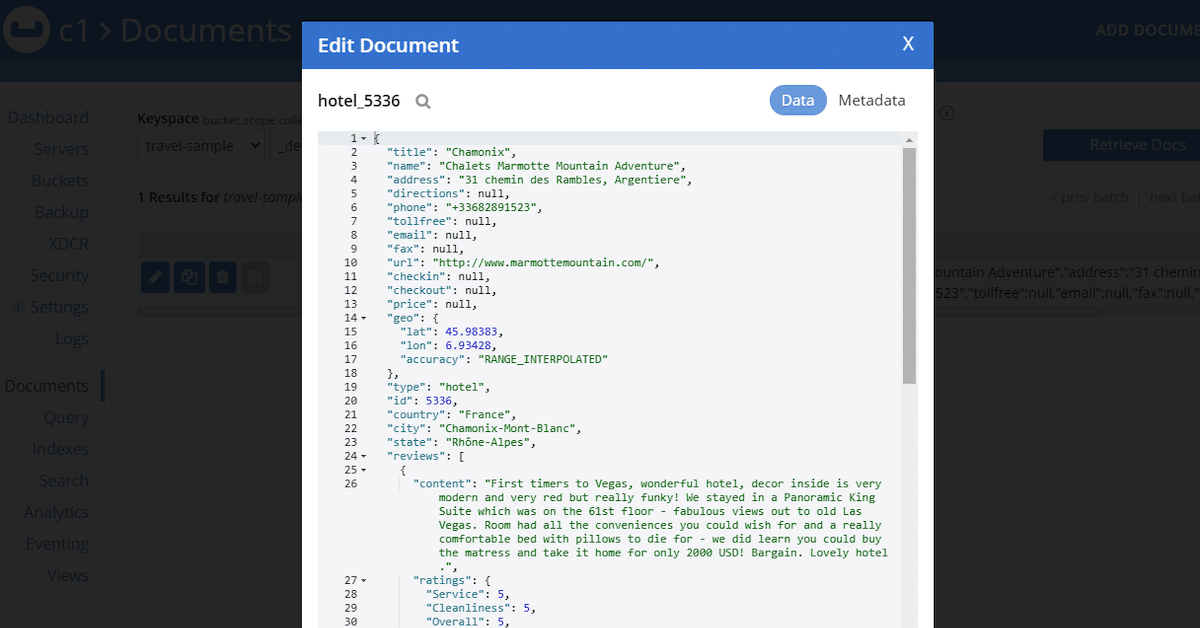Viewport: 1200px width, 628px height.
Task: Collapse the "ratings" object at line 27
Action: 363,580
